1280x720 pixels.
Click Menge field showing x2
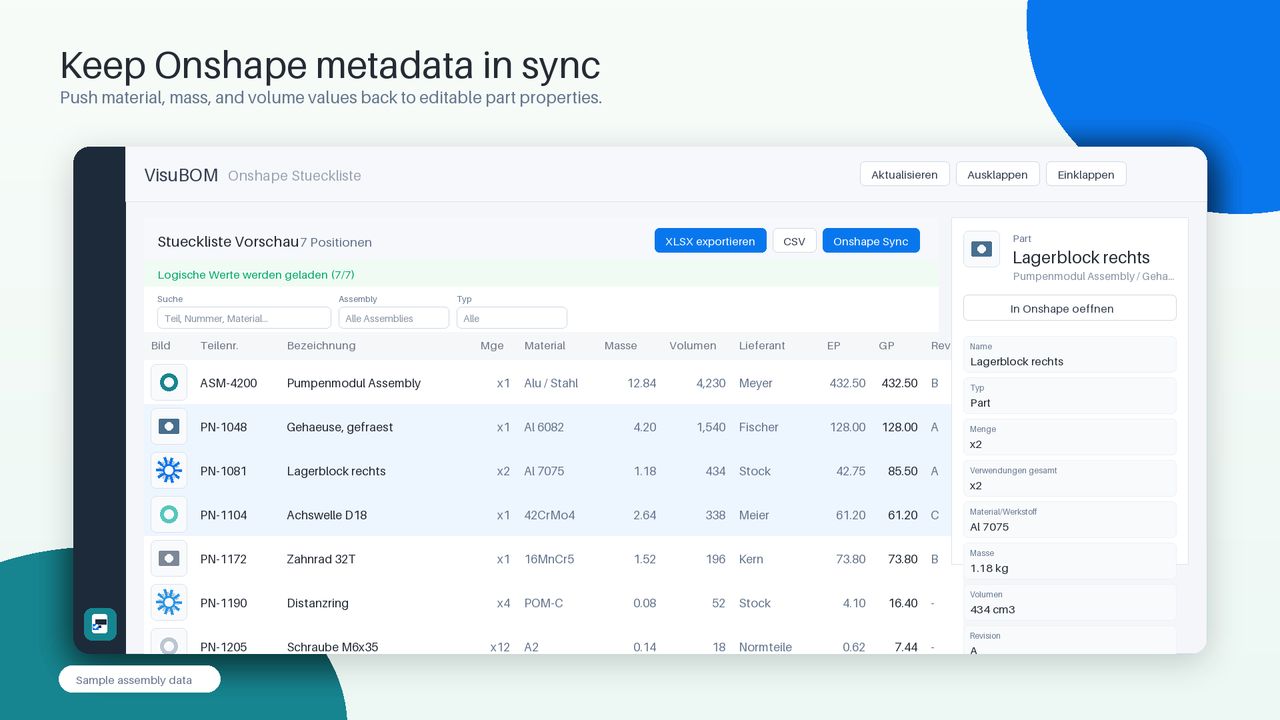[1070, 437]
